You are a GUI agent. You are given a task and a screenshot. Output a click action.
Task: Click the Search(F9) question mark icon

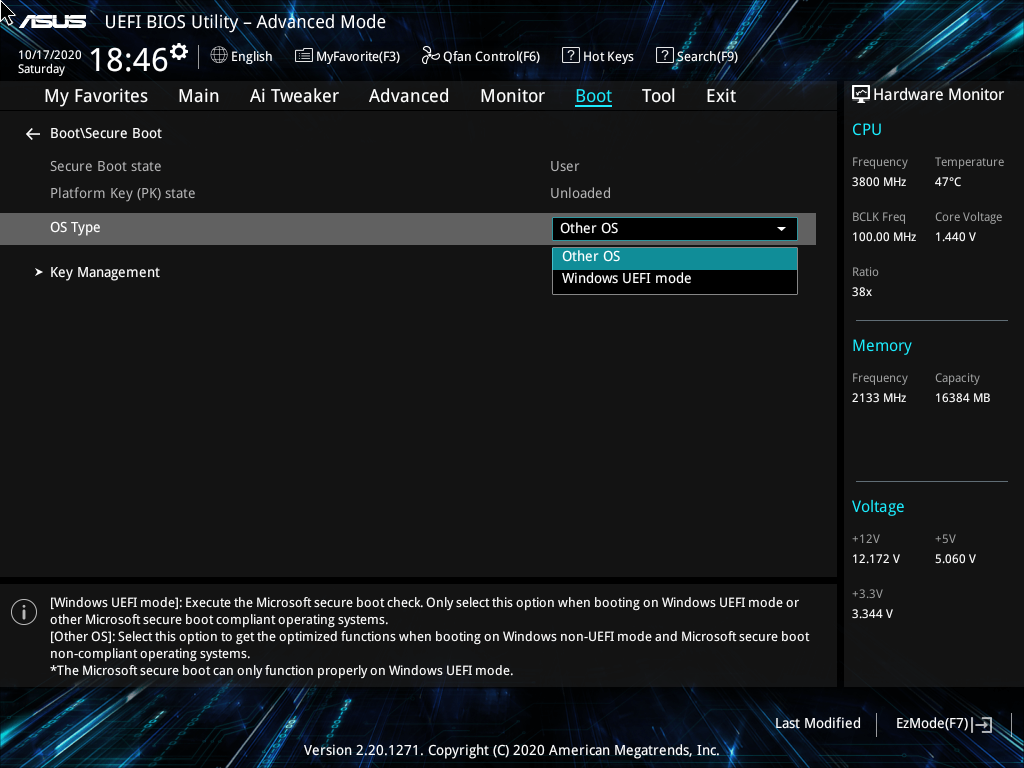point(664,56)
